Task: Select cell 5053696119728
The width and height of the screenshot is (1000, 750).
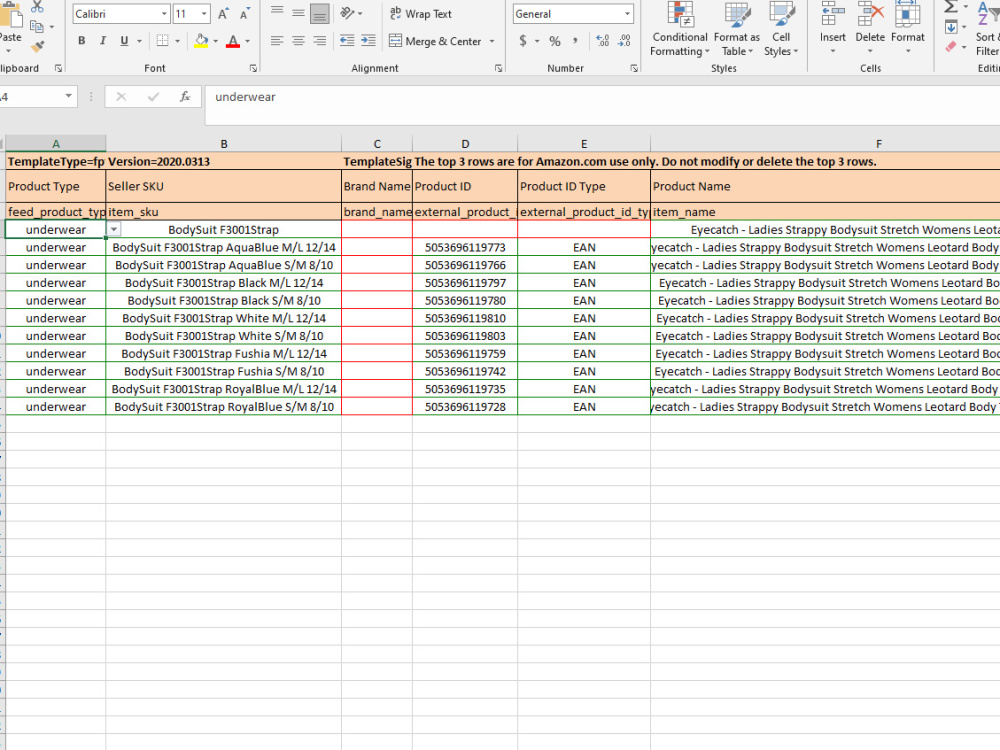Action: (465, 407)
